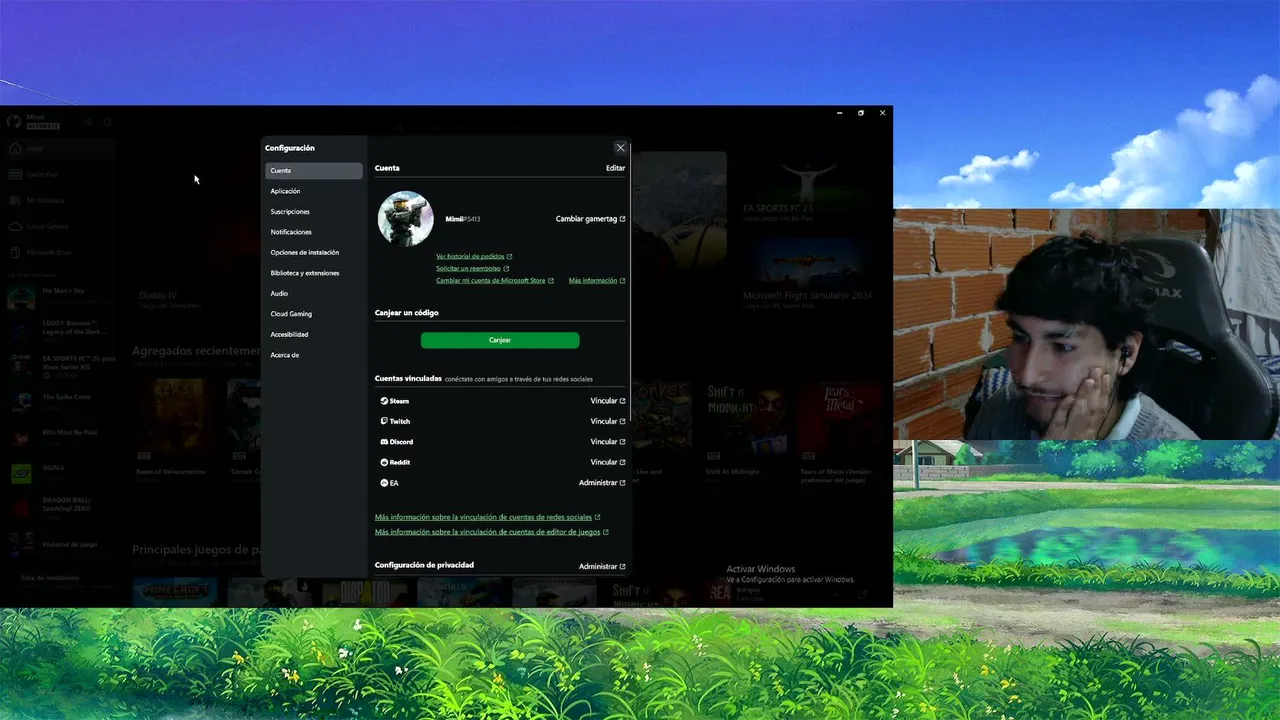
Task: Click the Inicio home icon in Xbox sidebar
Action: pyautogui.click(x=14, y=149)
